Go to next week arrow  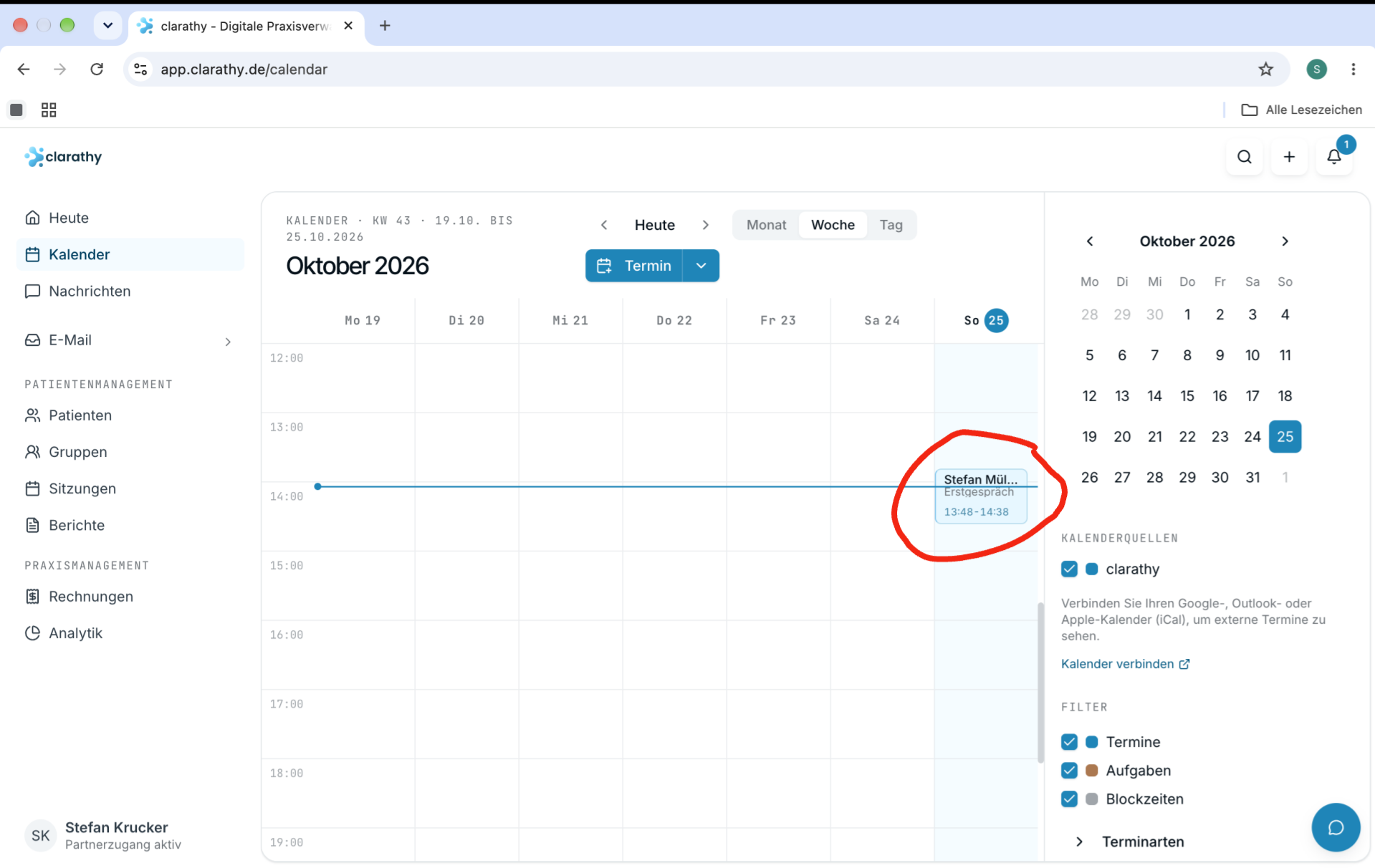[706, 225]
